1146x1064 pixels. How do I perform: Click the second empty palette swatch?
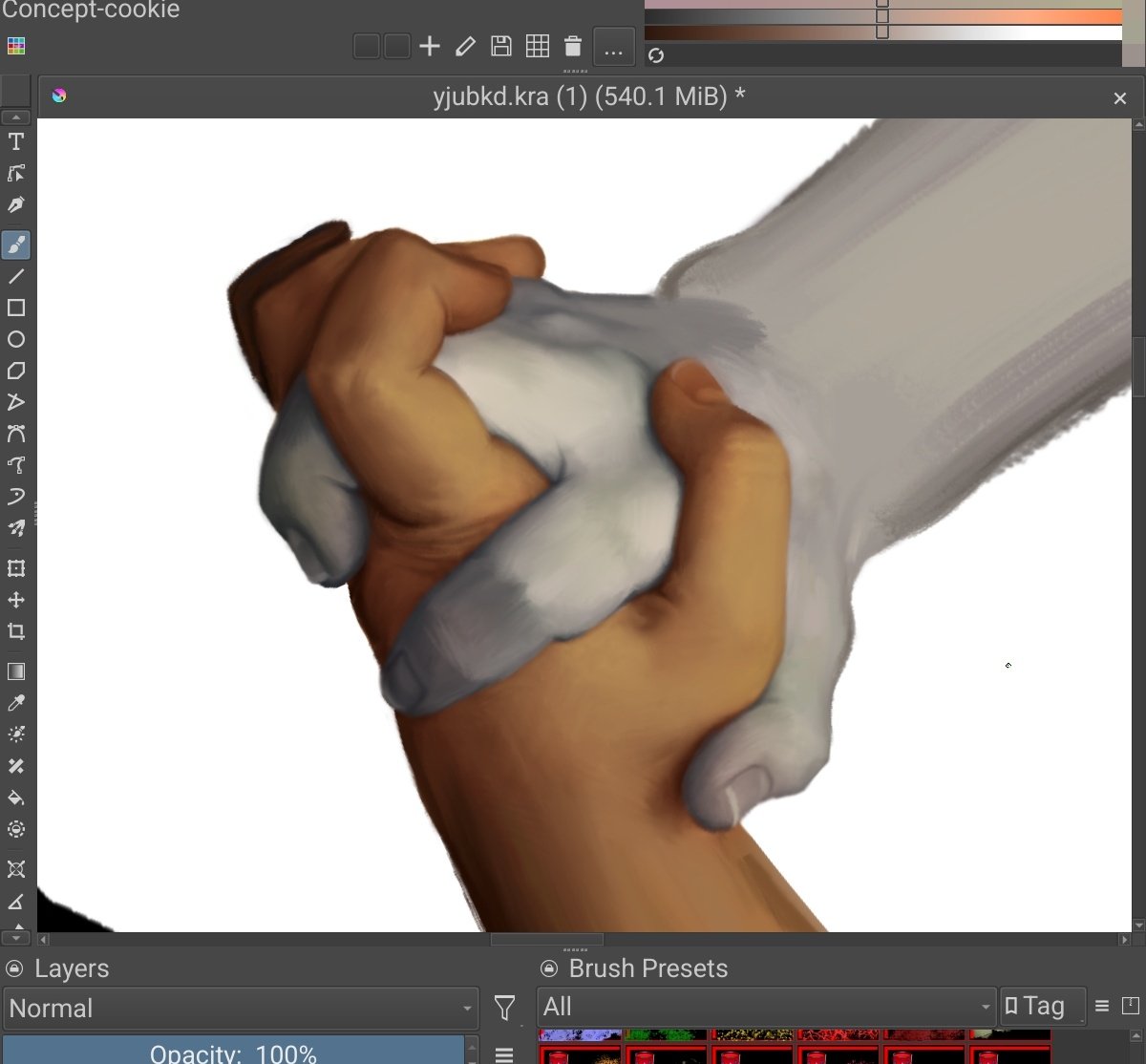pos(397,46)
